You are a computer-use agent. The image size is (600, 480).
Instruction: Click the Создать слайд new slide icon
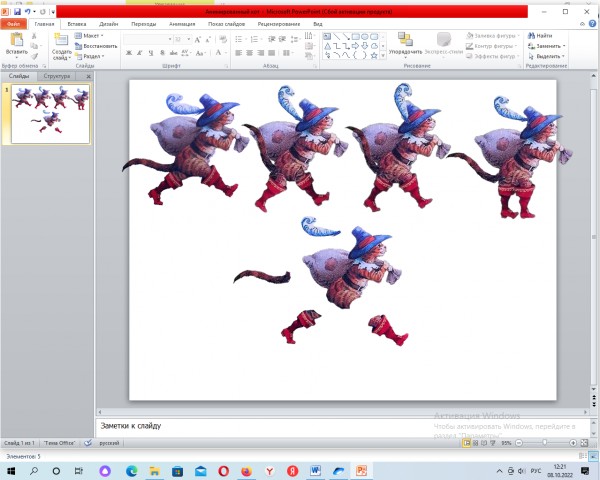tap(61, 39)
